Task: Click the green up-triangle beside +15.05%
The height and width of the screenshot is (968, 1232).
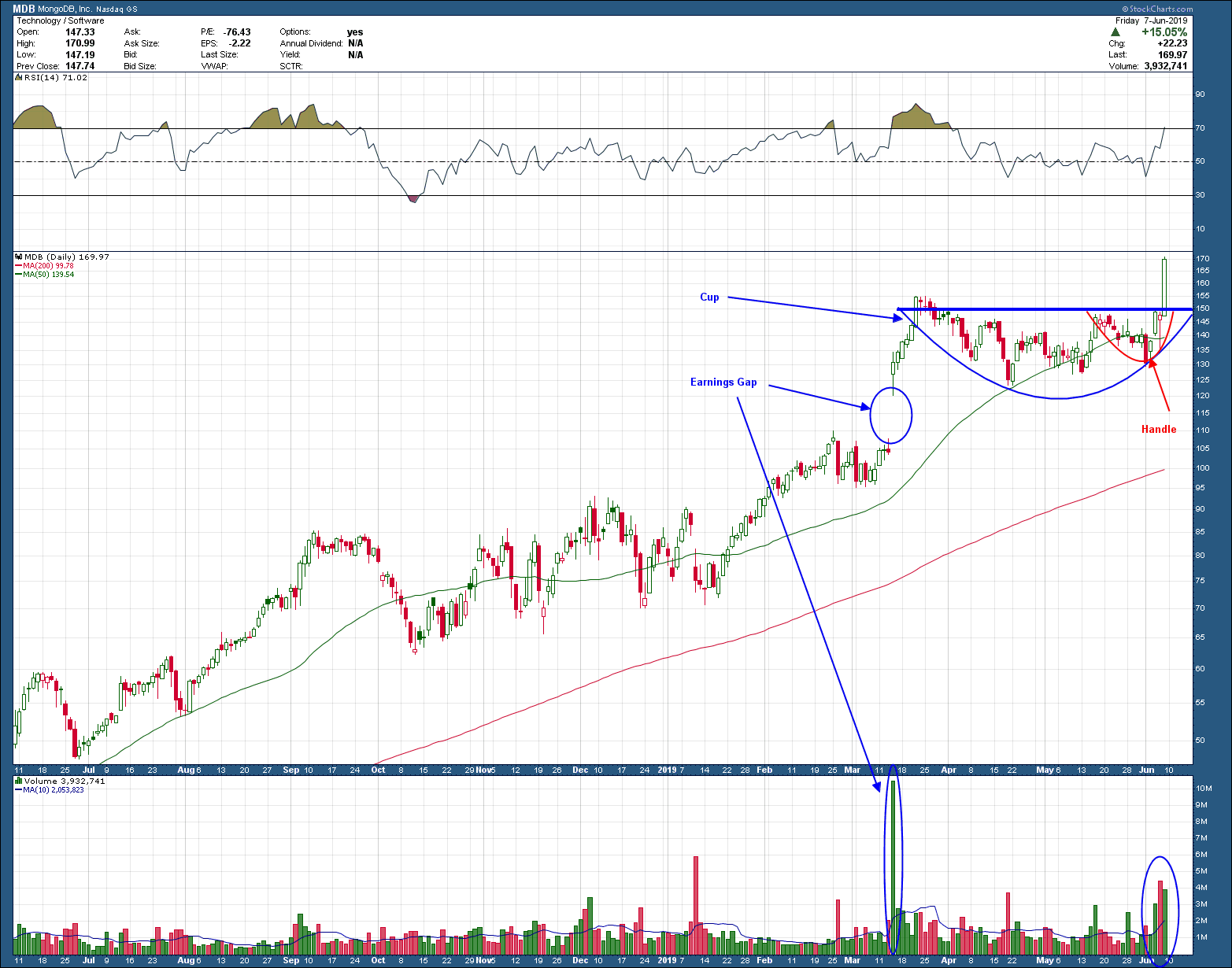Action: pos(1115,32)
